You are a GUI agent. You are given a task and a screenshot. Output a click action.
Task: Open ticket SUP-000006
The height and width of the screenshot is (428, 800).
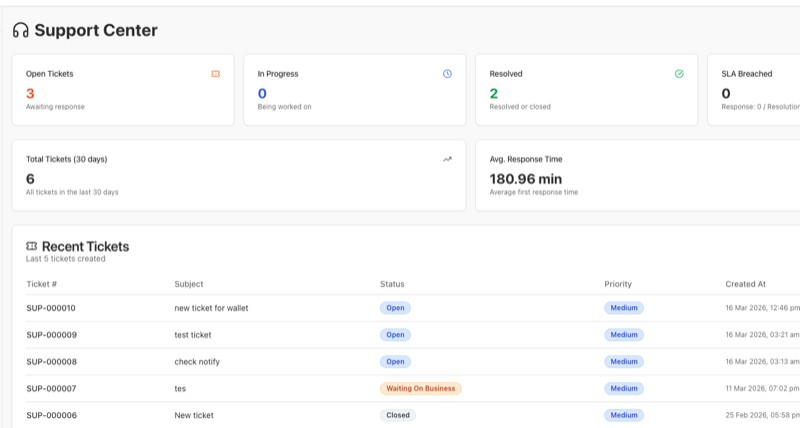pos(52,415)
